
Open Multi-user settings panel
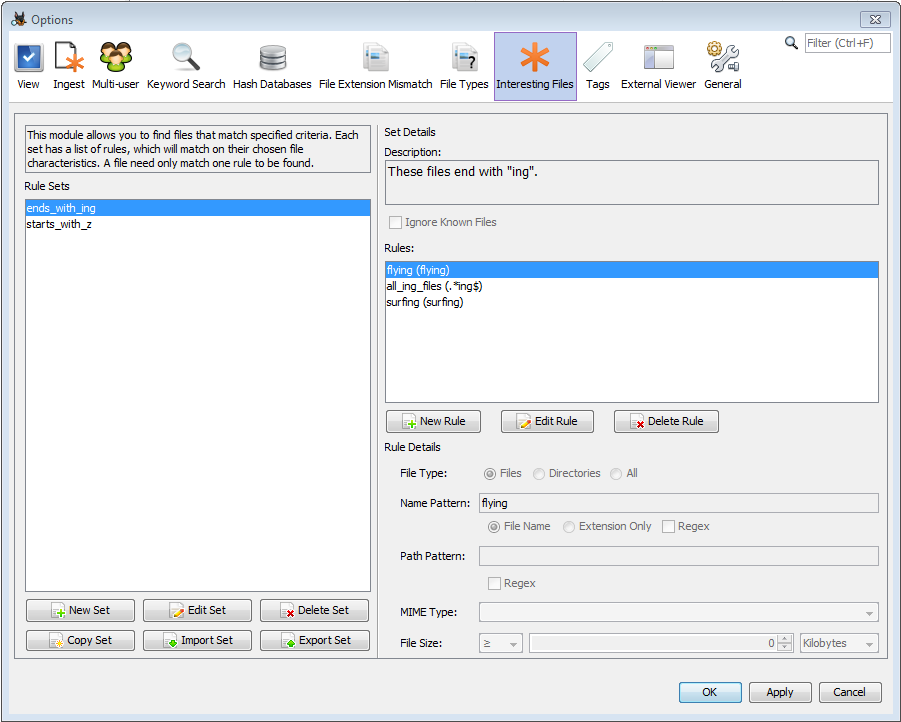[x=116, y=66]
